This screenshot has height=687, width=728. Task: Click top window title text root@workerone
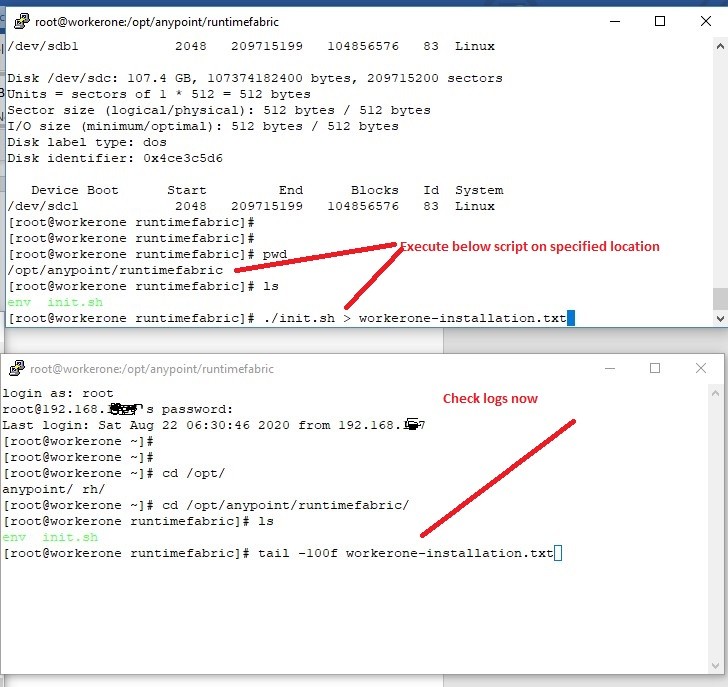[x=157, y=22]
